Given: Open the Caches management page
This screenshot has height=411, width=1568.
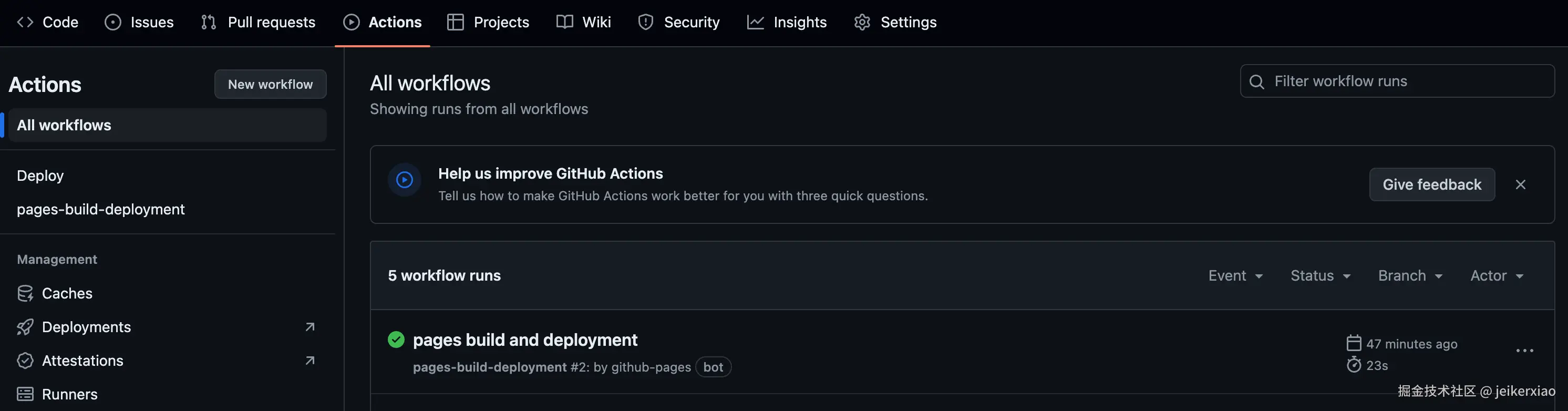Looking at the screenshot, I should pos(66,293).
